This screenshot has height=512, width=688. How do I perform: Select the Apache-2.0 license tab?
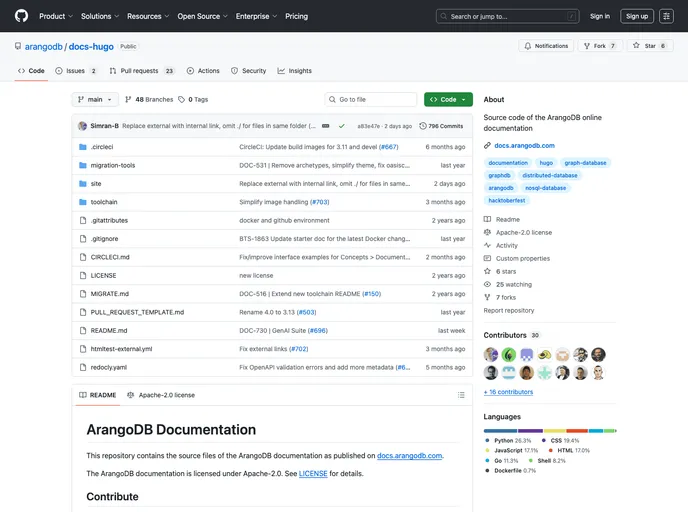[161, 395]
